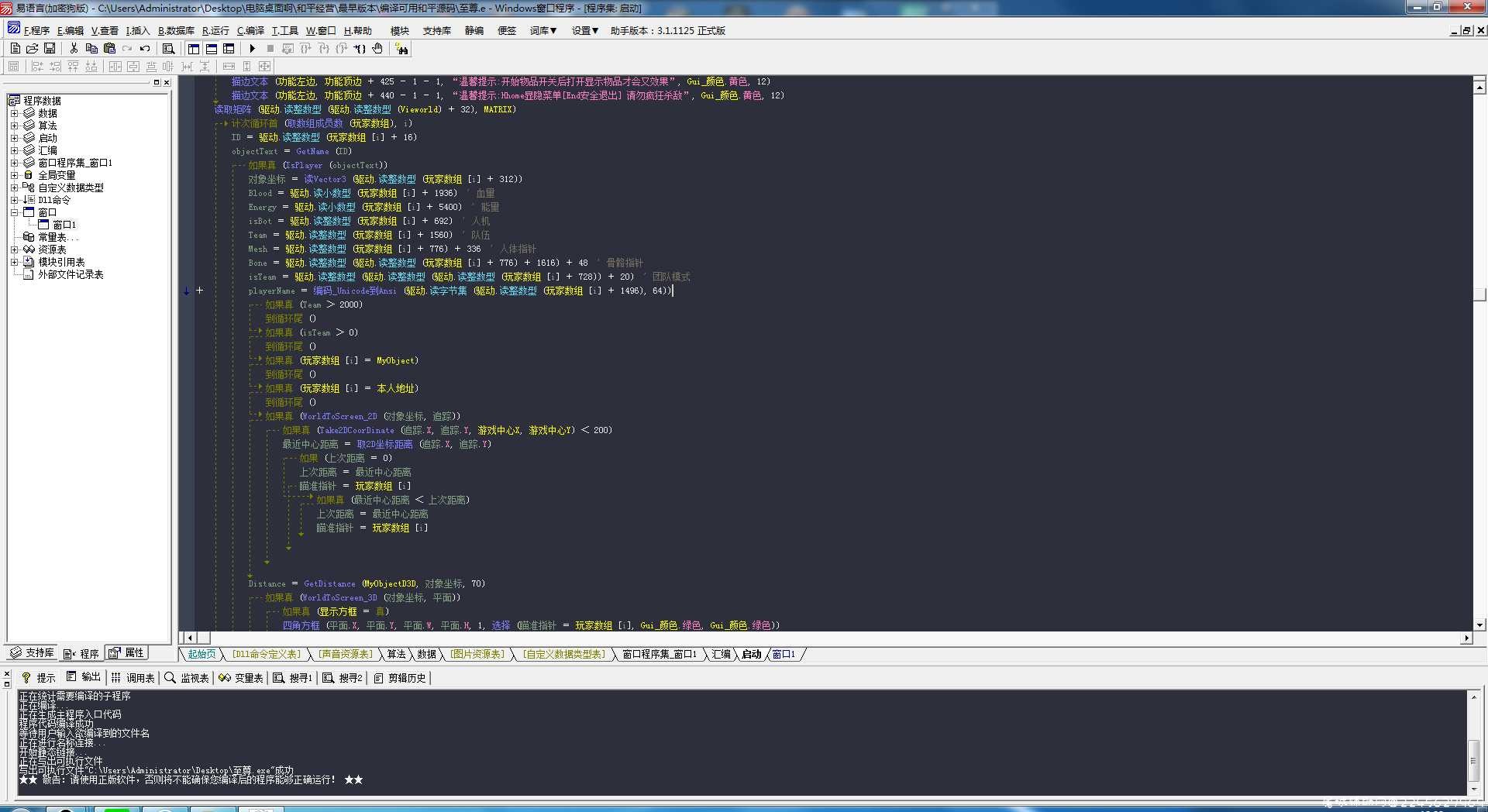
Task: Click the code editor vertical scrollbar down arrow
Action: click(x=1479, y=624)
